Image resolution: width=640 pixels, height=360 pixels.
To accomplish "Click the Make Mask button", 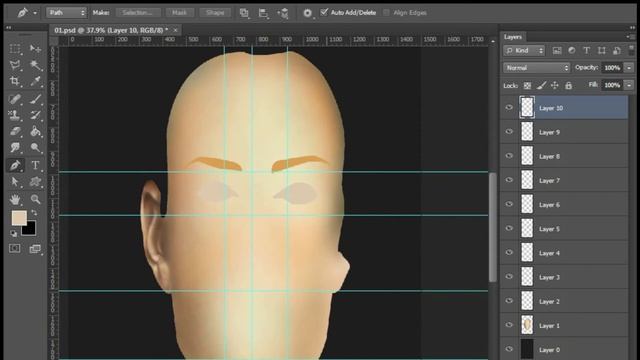I will pyautogui.click(x=179, y=13).
